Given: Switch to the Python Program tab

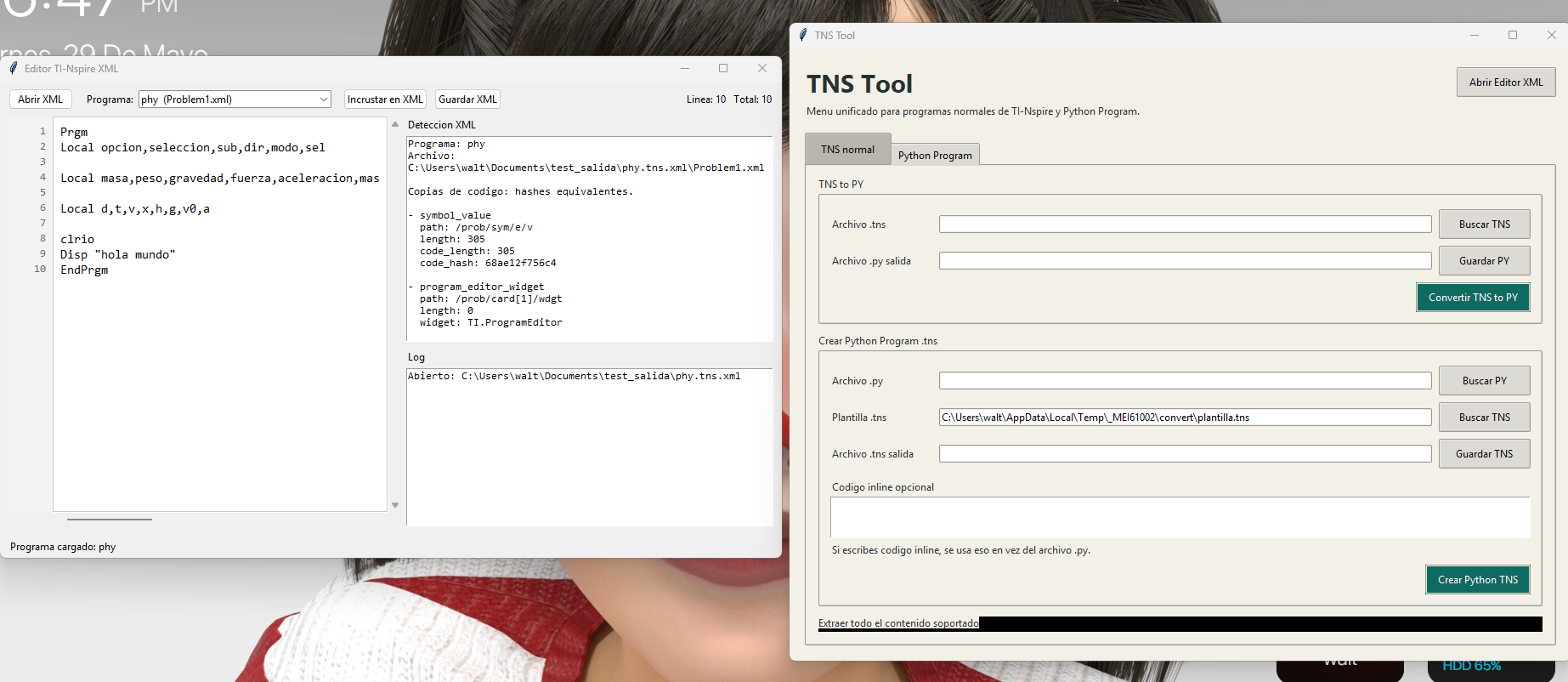Looking at the screenshot, I should (x=935, y=155).
